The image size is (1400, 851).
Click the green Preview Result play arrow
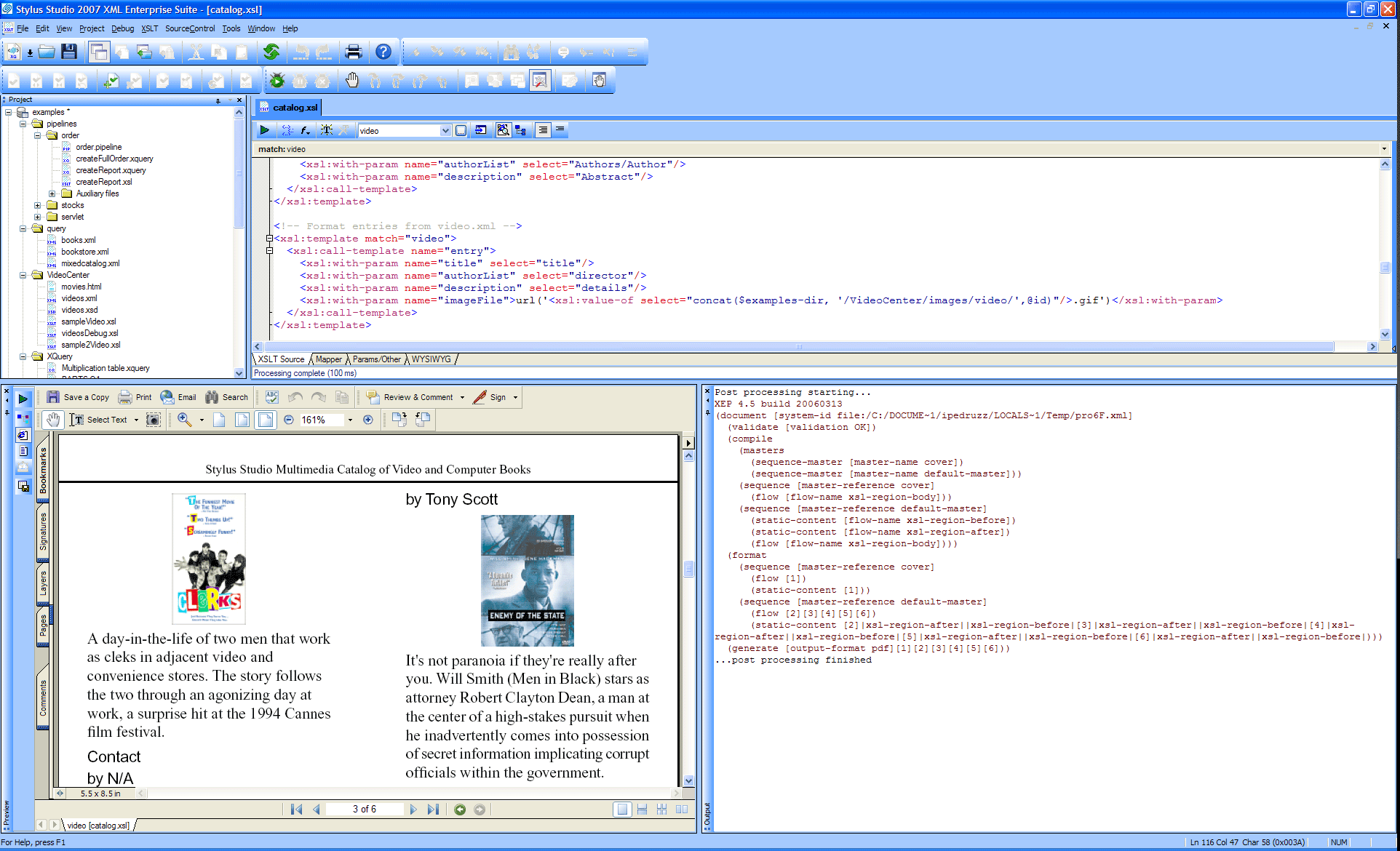click(265, 130)
